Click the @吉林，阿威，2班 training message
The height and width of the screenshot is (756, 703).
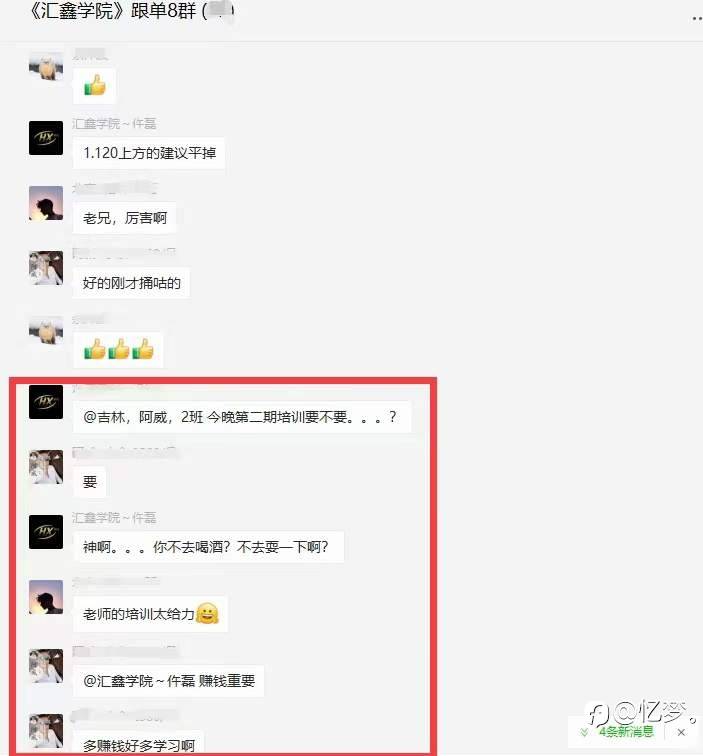pyautogui.click(x=242, y=417)
